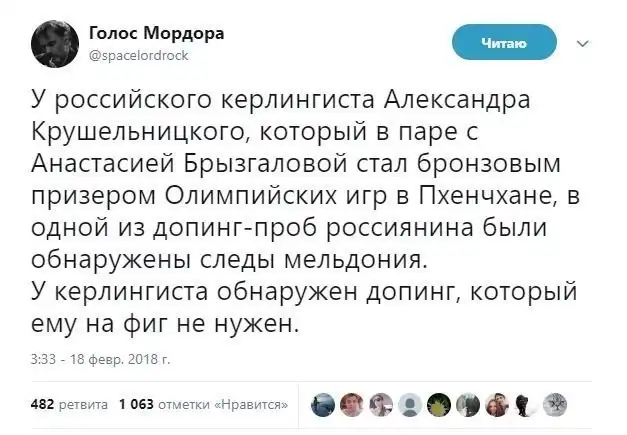This screenshot has width=627, height=435.
Task: View the 1 063 отметки «Нравится» list
Action: tap(203, 404)
